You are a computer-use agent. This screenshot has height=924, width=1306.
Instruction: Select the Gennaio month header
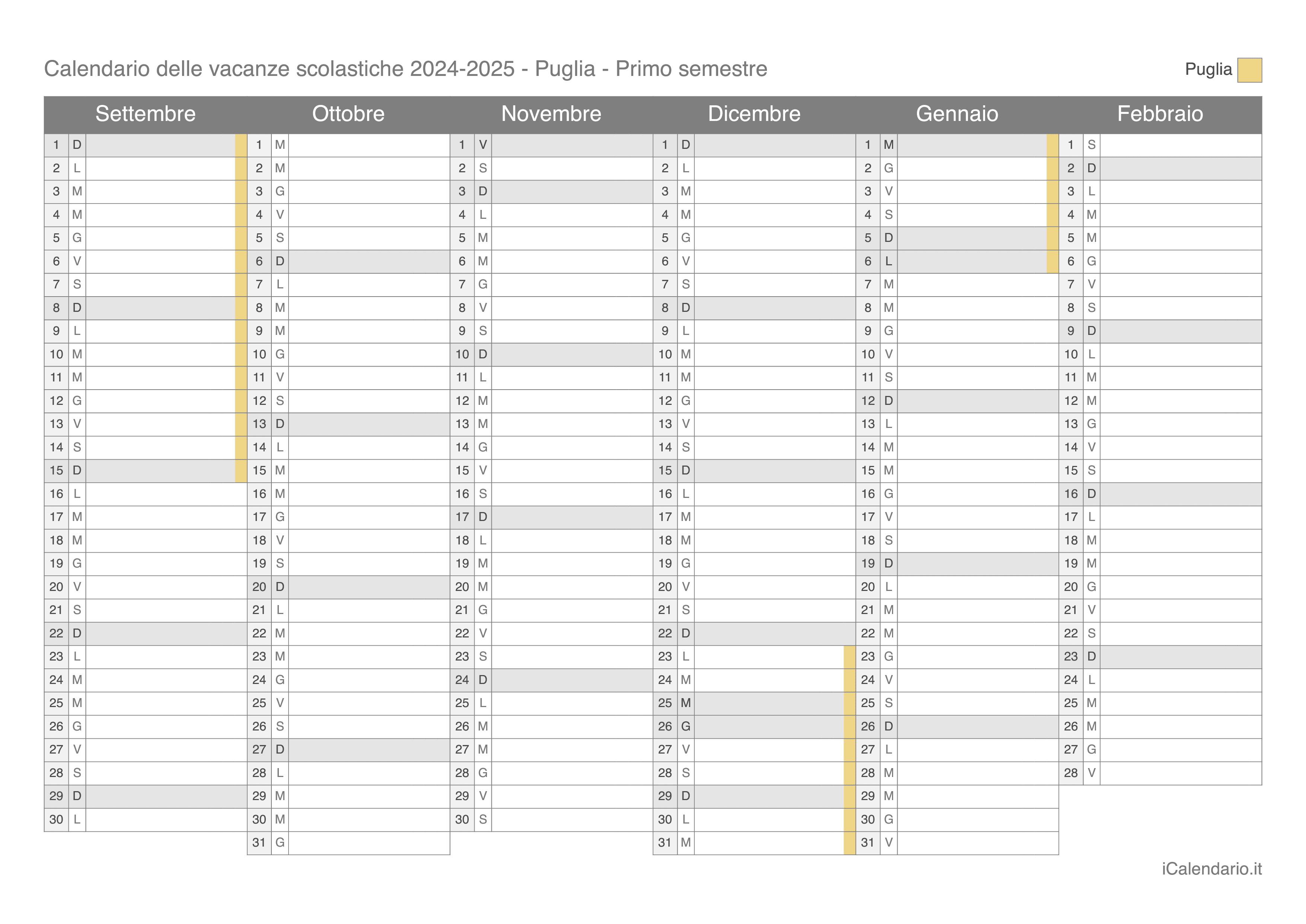point(957,114)
